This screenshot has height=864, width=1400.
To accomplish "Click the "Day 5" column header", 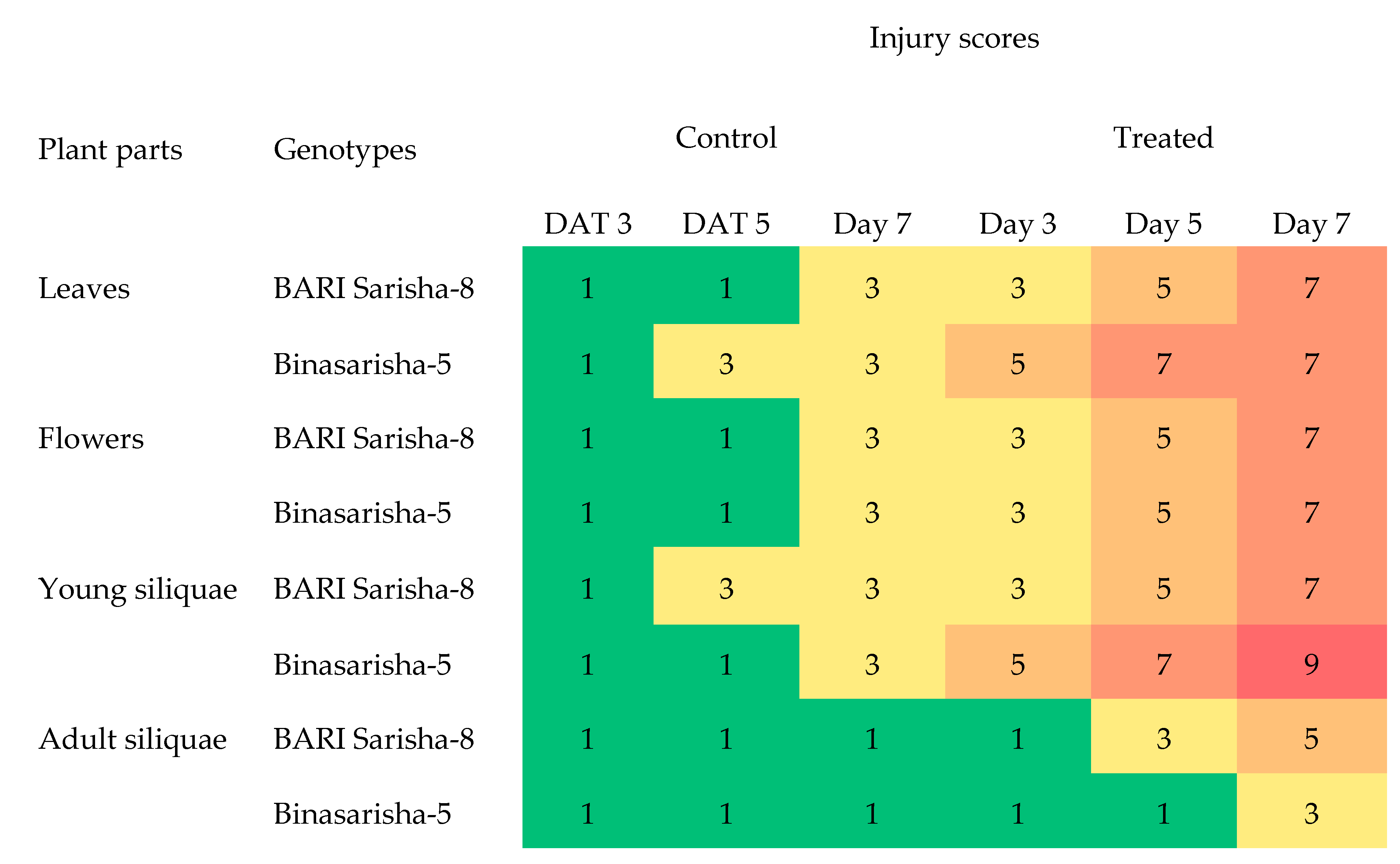I will tap(1163, 224).
